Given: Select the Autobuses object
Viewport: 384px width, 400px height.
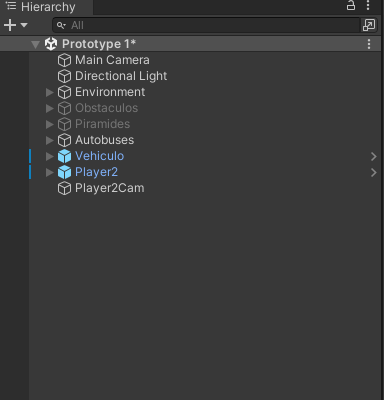Looking at the screenshot, I should (x=105, y=140).
